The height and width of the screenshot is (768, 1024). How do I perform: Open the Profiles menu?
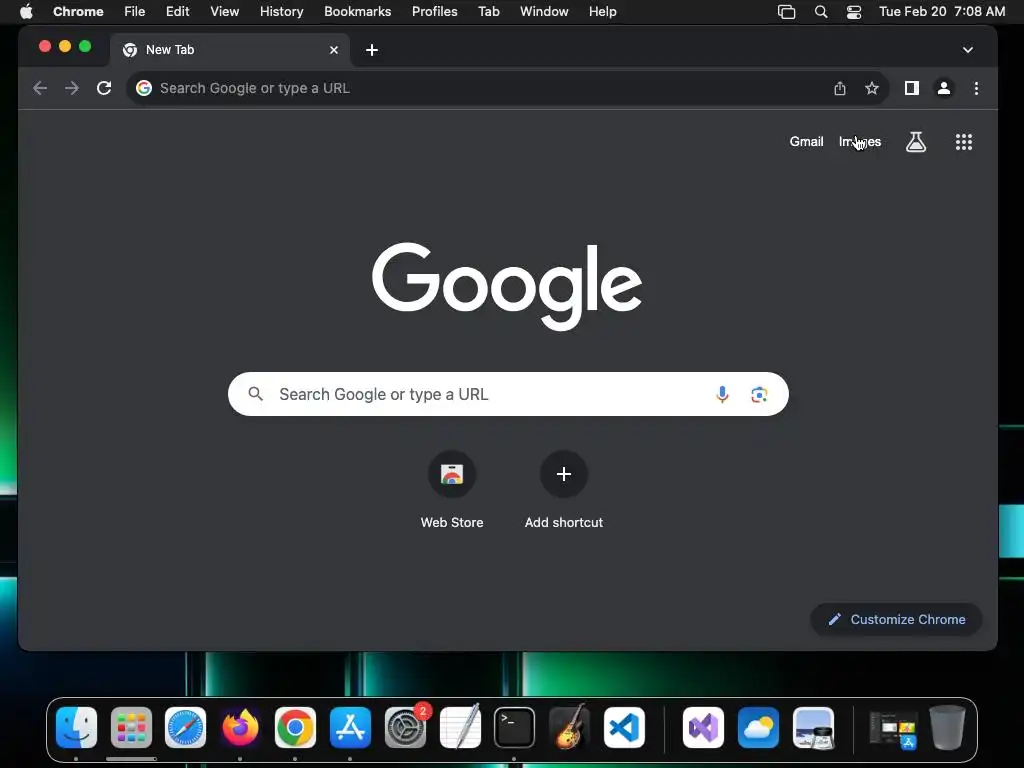tap(434, 12)
